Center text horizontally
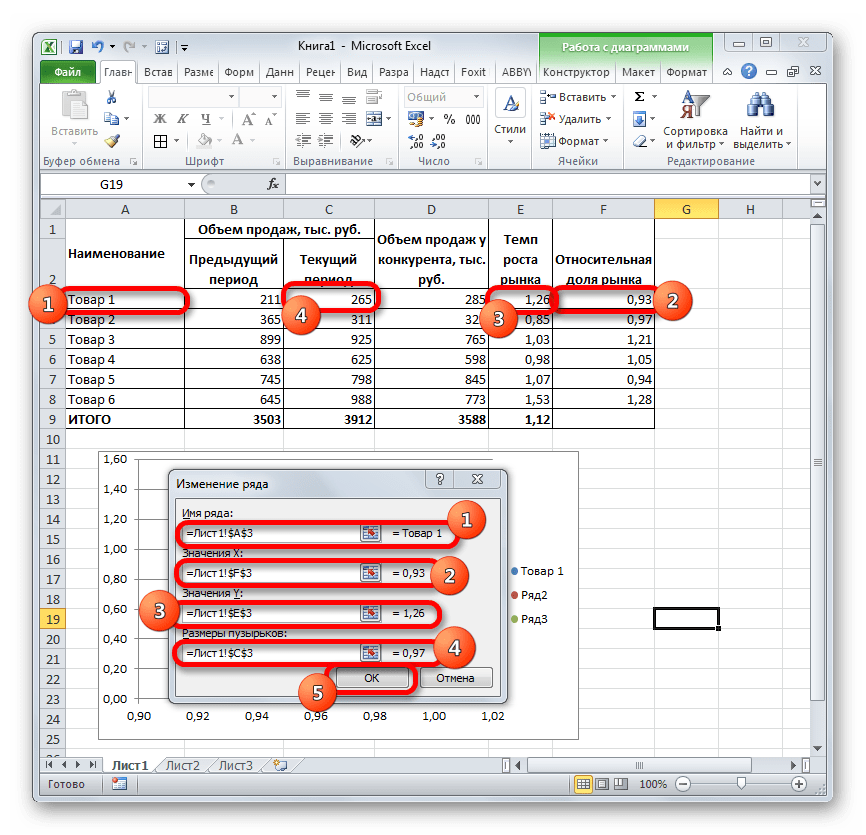The width and height of the screenshot is (866, 835). 326,118
